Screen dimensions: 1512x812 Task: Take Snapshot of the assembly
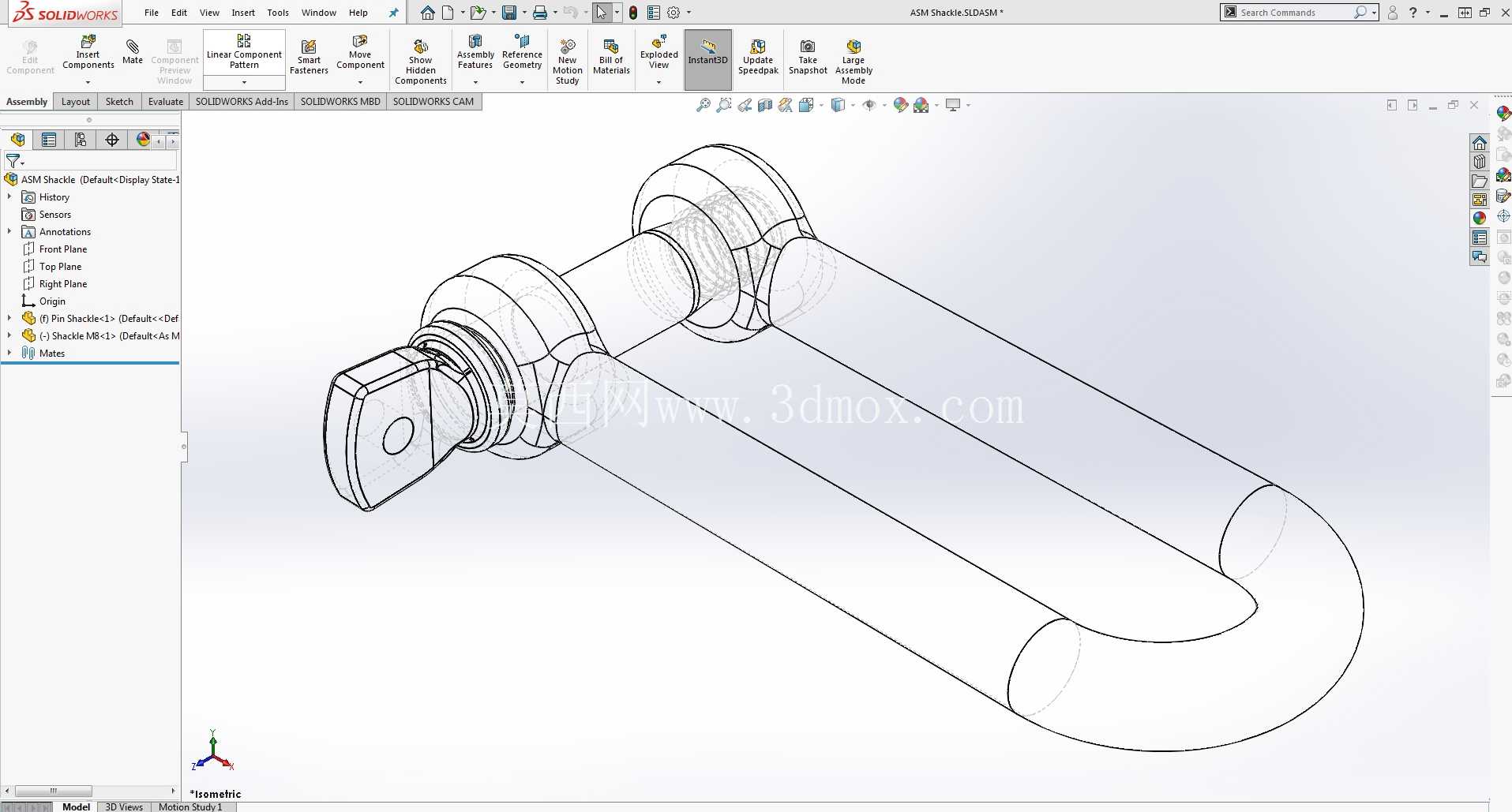(808, 57)
